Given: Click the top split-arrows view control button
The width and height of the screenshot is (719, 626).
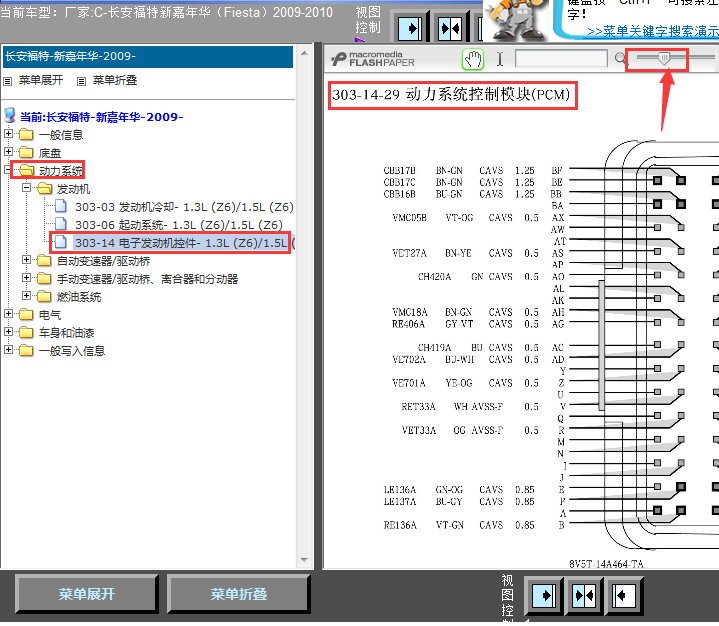Looking at the screenshot, I should pyautogui.click(x=450, y=29).
